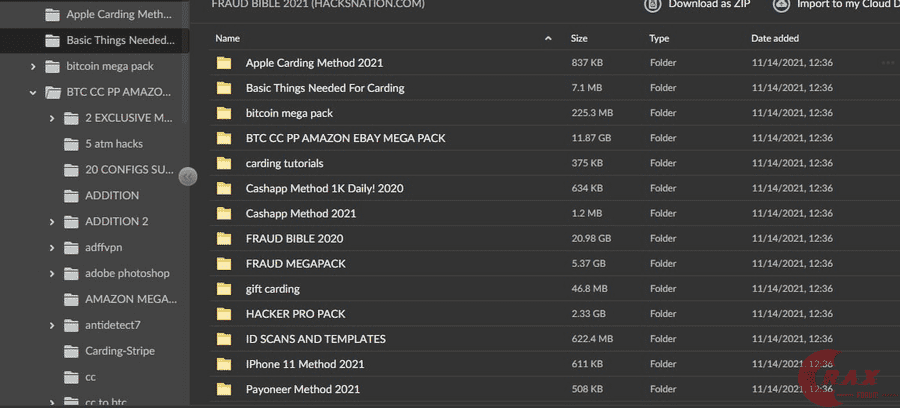The image size is (900, 408).
Task: Click the Import to my Cloud Drive icon
Action: pyautogui.click(x=781, y=5)
